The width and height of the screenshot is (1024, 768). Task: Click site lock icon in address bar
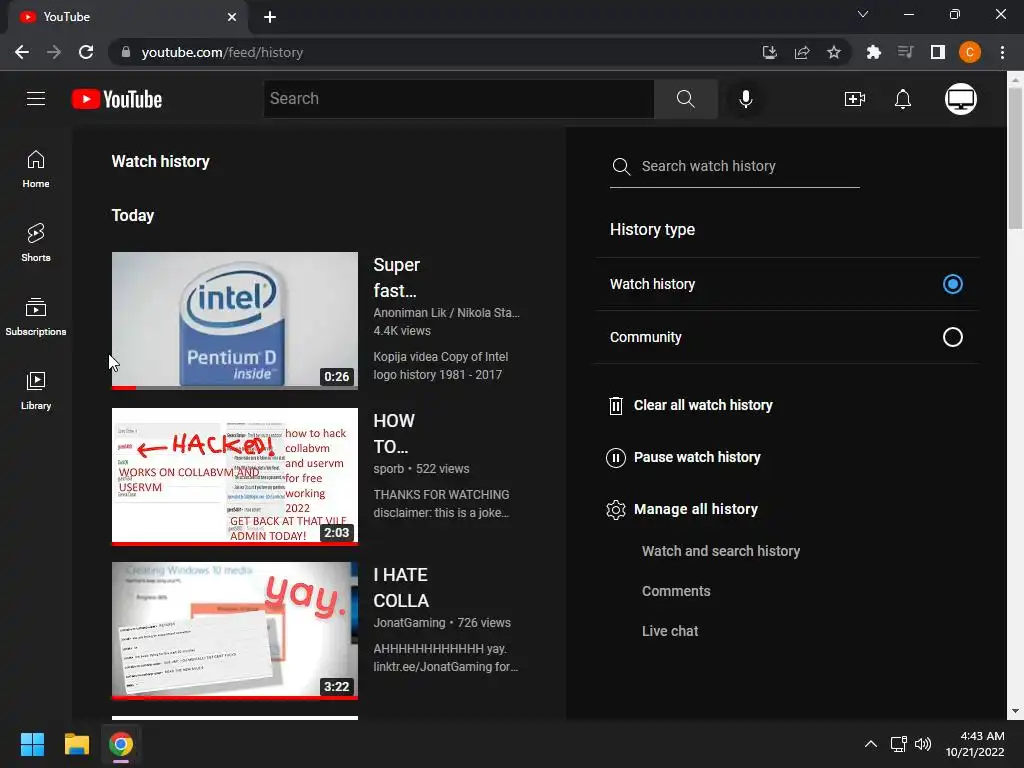pos(126,52)
